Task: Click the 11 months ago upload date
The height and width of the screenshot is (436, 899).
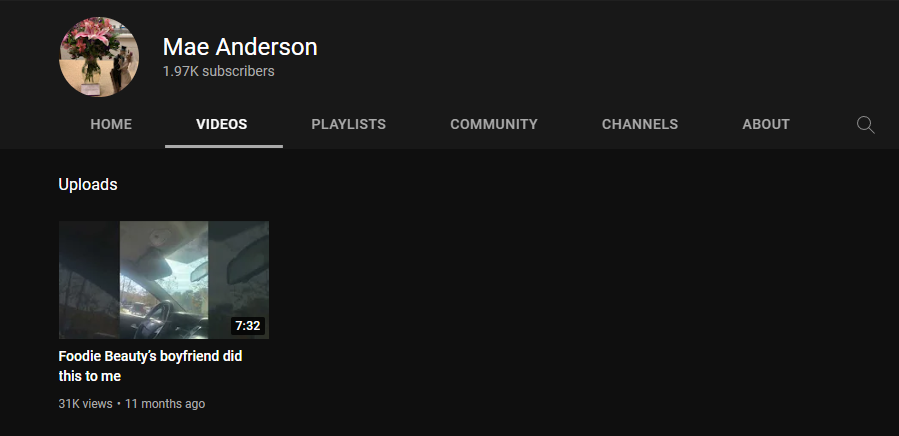Action: (165, 404)
